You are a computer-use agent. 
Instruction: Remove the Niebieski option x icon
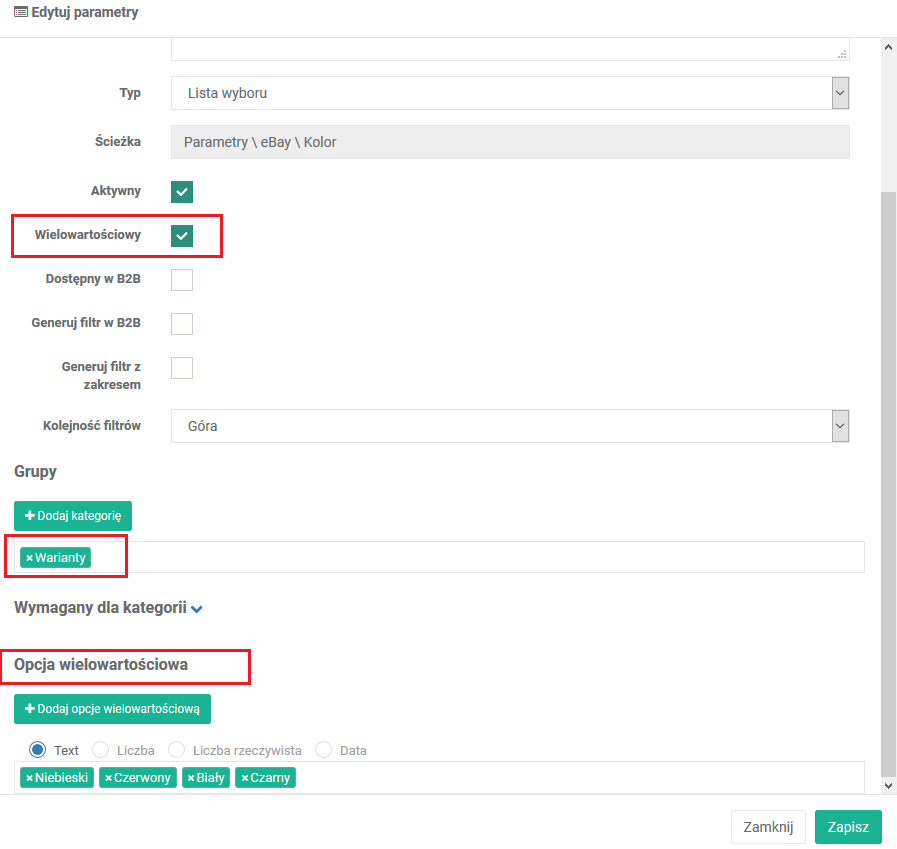click(29, 778)
